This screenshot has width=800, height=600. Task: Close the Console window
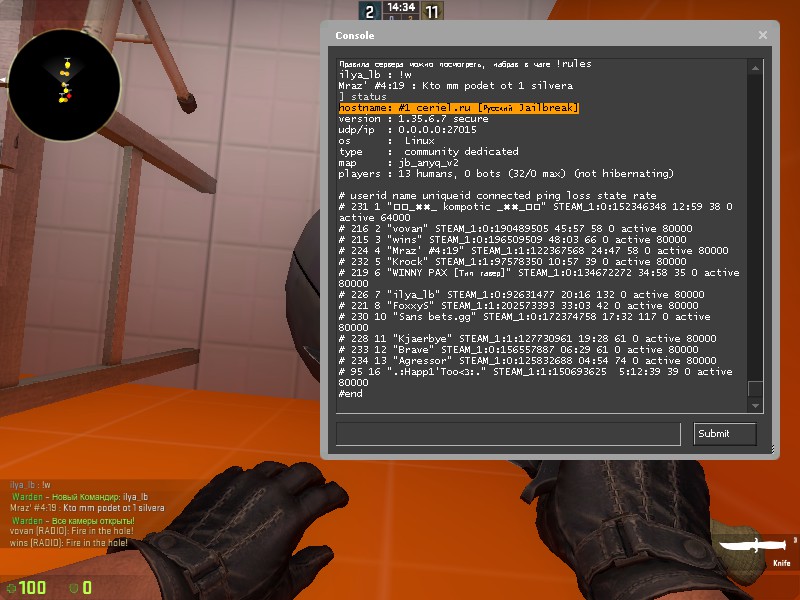(763, 35)
